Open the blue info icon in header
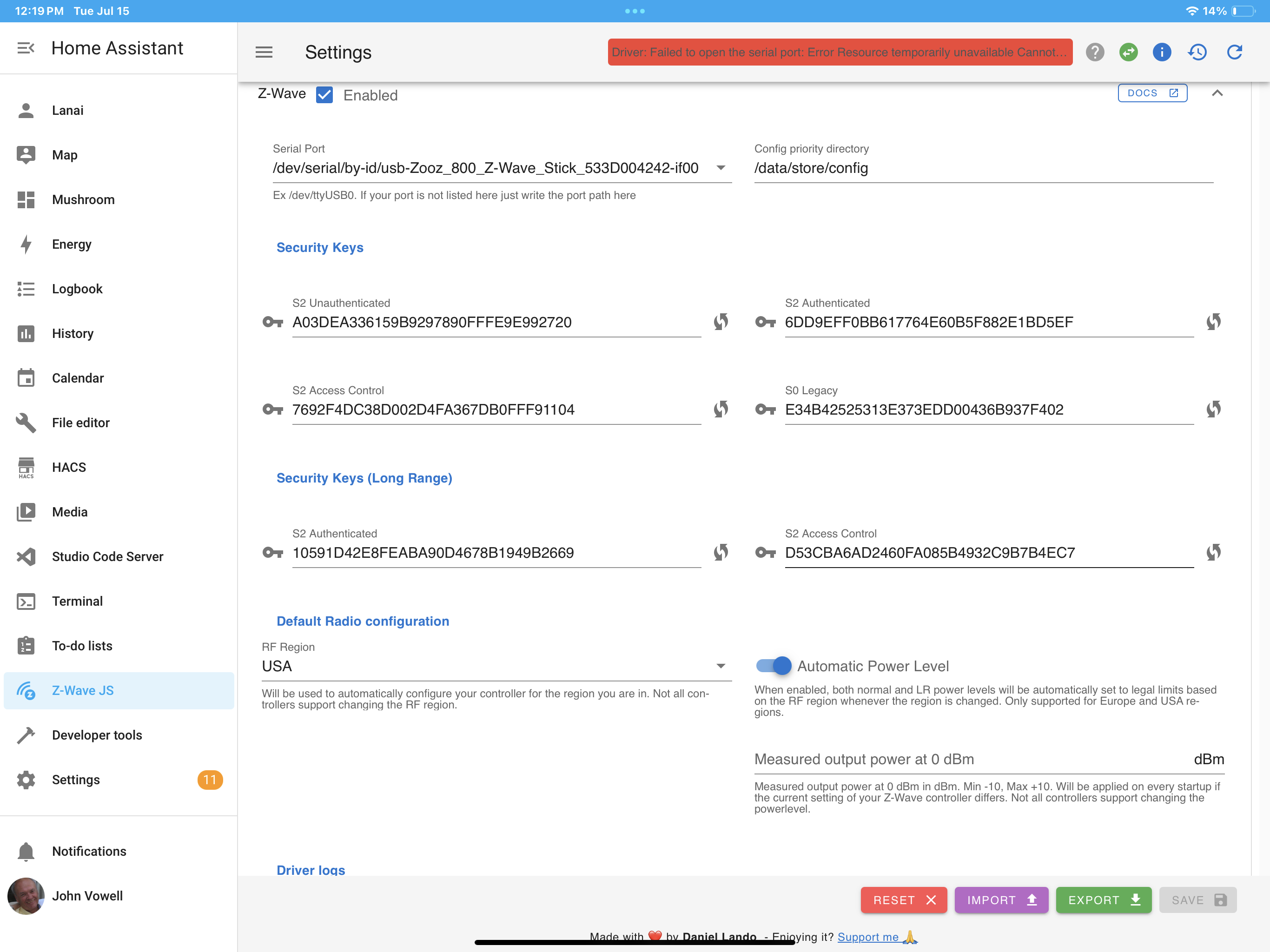The width and height of the screenshot is (1270, 952). (x=1162, y=52)
